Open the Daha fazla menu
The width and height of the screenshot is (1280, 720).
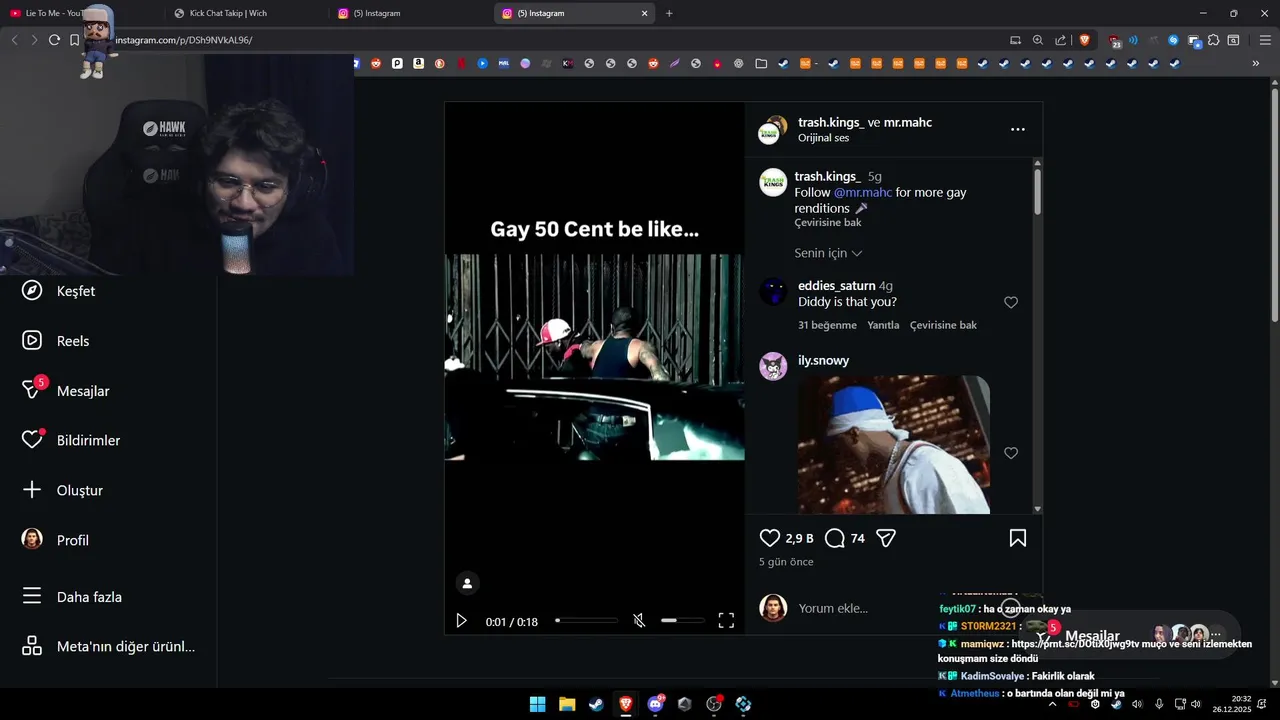tap(71, 597)
